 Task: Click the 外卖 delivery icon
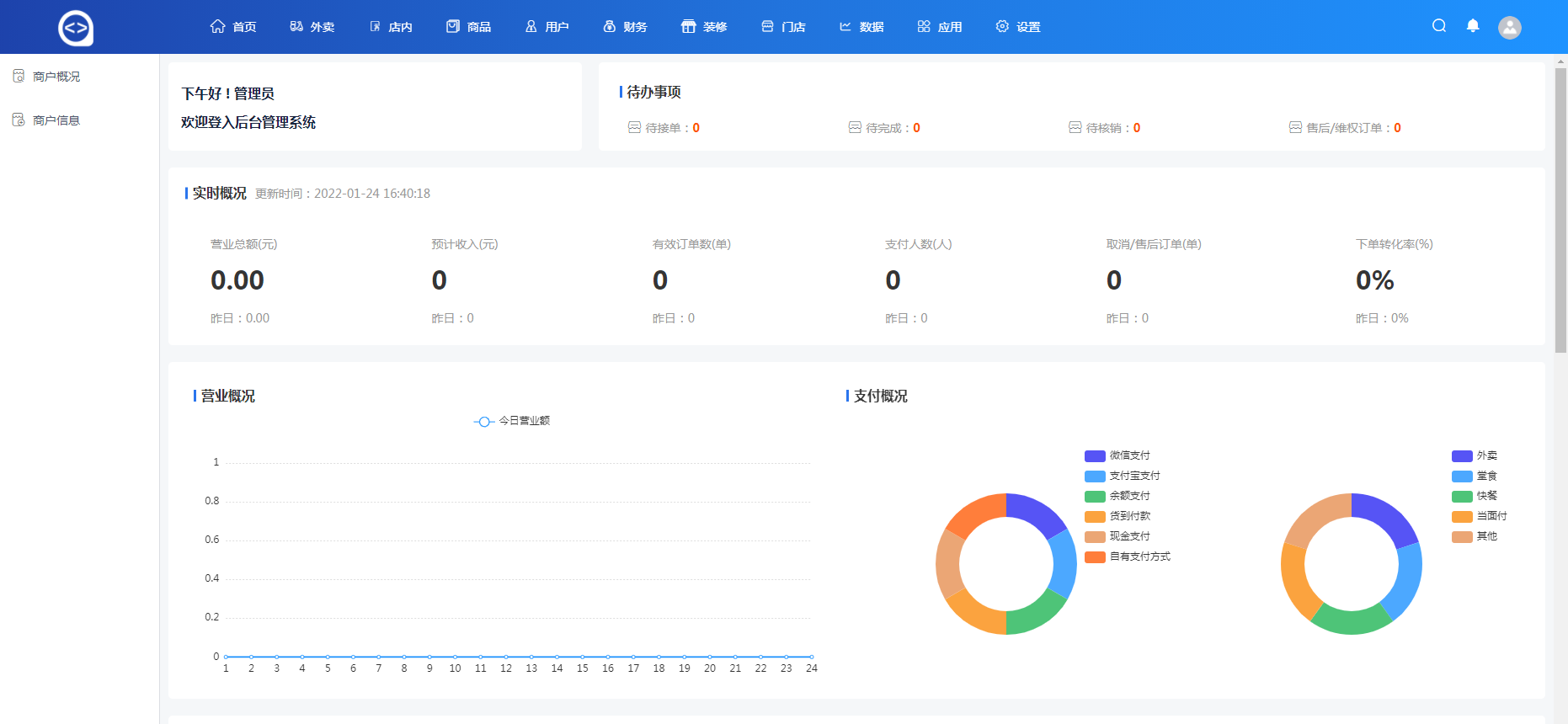(x=296, y=26)
